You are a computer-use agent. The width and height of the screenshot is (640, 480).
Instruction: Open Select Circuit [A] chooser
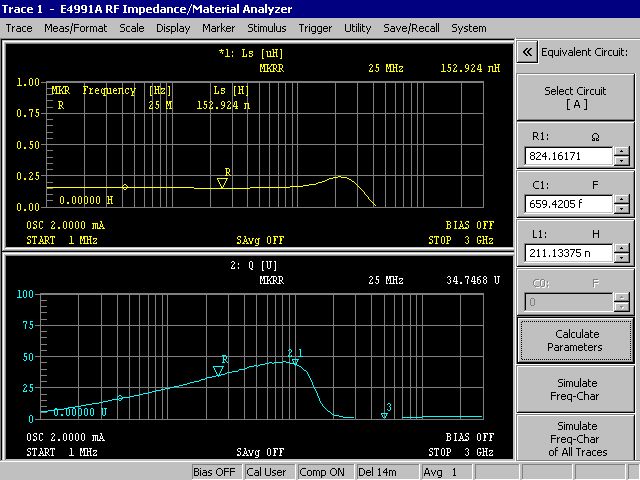point(573,97)
